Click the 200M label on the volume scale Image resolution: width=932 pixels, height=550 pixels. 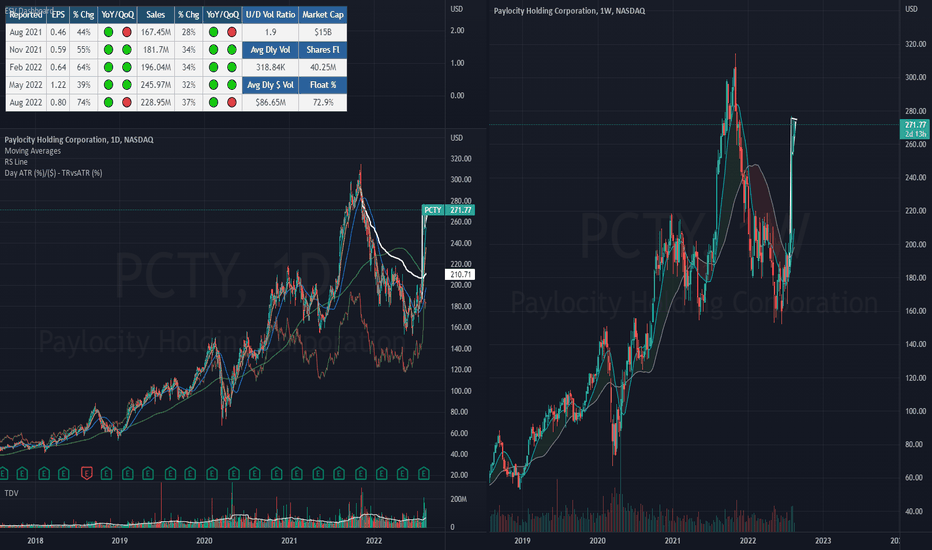[459, 499]
